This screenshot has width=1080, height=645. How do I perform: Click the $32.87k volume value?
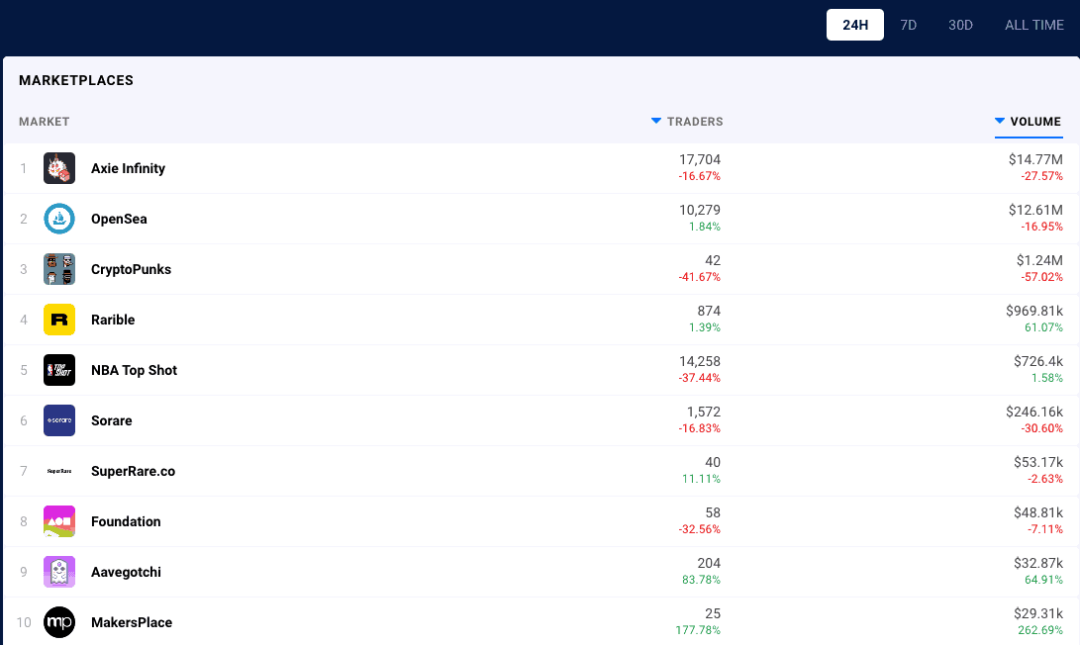(x=1038, y=563)
